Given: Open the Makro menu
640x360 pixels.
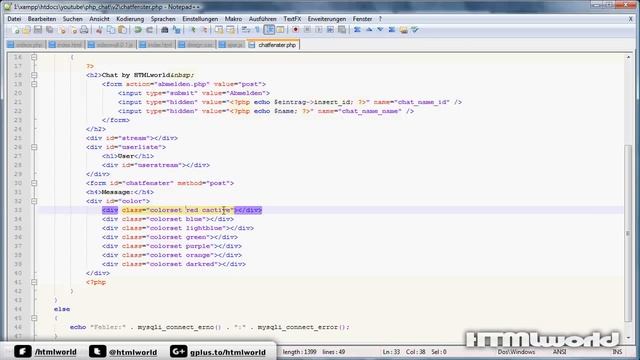Looking at the screenshot, I should click(x=233, y=19).
